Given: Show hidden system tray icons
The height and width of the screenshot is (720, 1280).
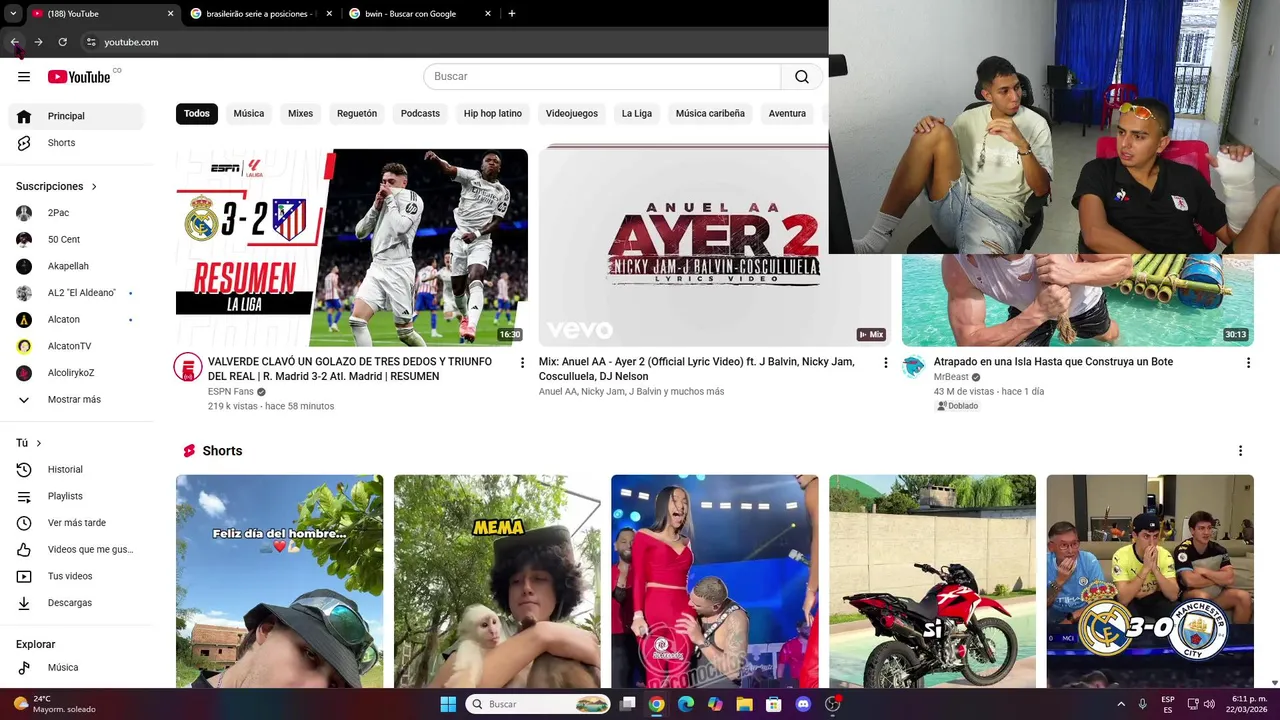Looking at the screenshot, I should [x=1120, y=704].
